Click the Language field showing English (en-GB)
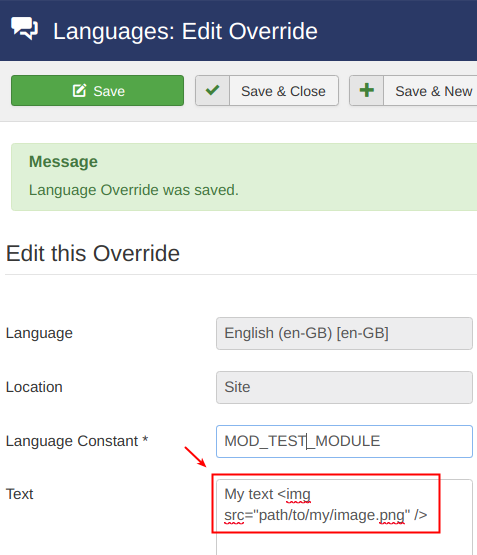This screenshot has width=477, height=555. click(344, 333)
